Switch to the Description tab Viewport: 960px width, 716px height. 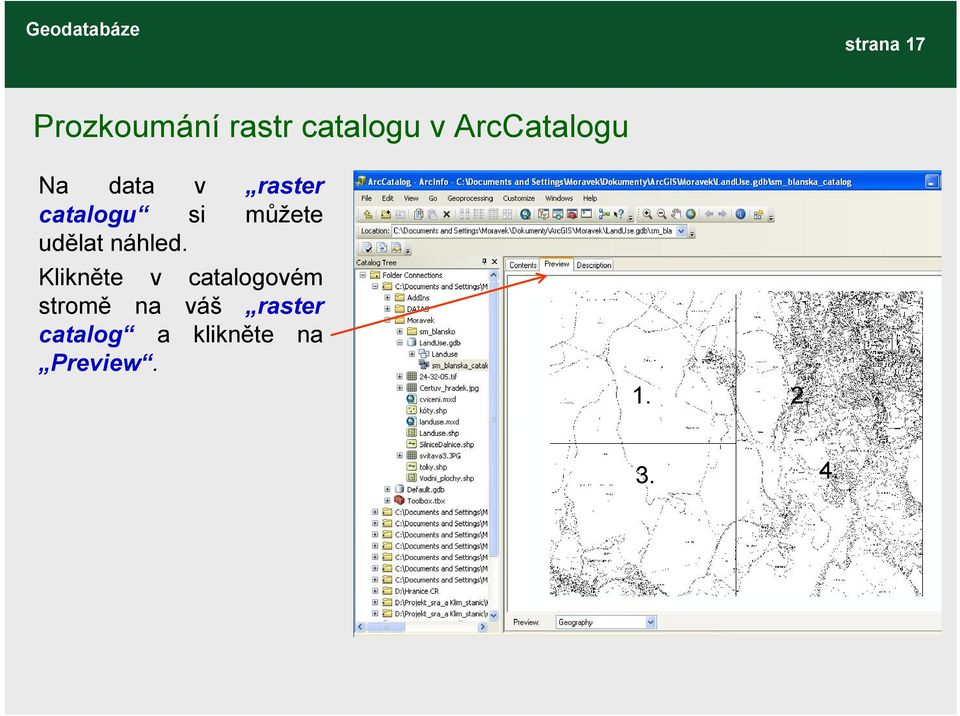[x=594, y=265]
